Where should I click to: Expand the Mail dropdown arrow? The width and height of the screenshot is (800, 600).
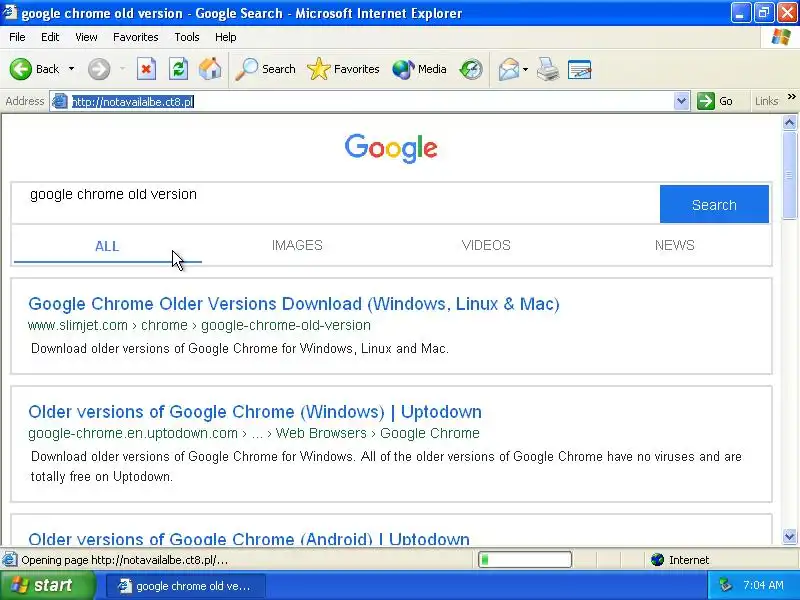[526, 69]
